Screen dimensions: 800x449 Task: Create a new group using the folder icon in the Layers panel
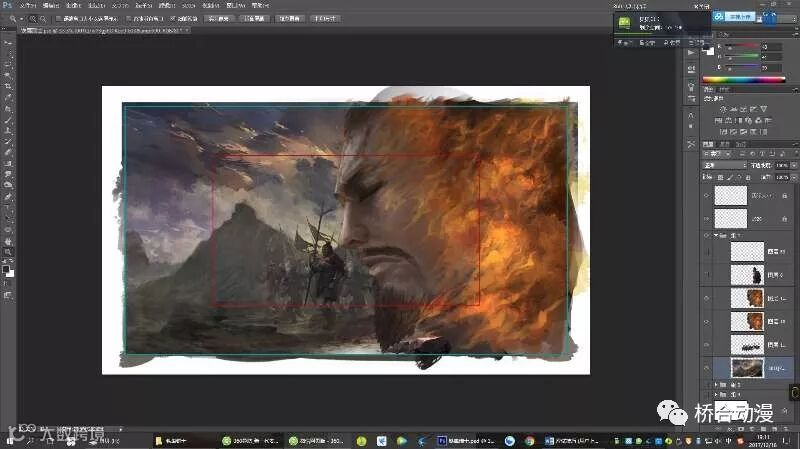[763, 429]
